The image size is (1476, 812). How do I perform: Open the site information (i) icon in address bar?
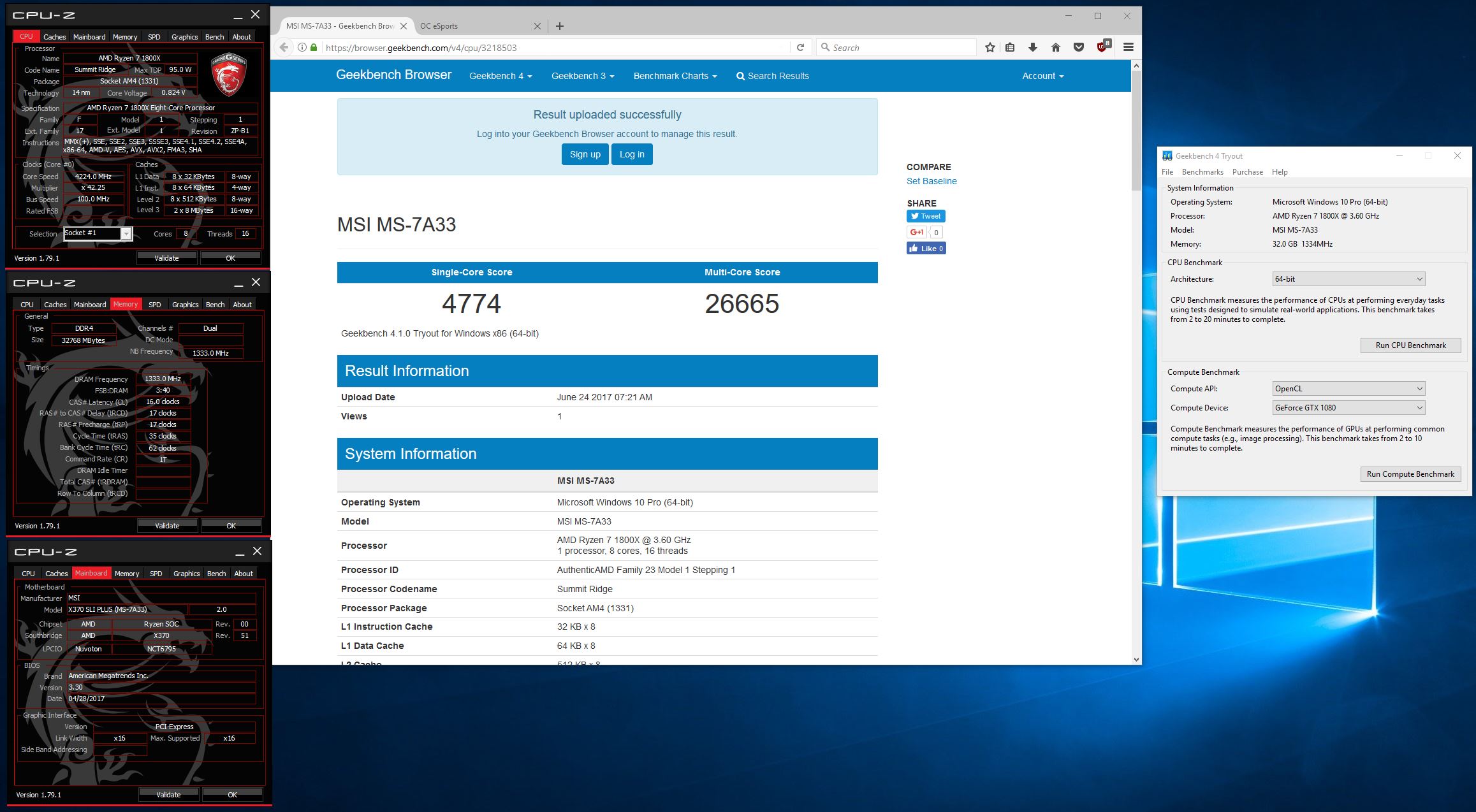pyautogui.click(x=302, y=47)
